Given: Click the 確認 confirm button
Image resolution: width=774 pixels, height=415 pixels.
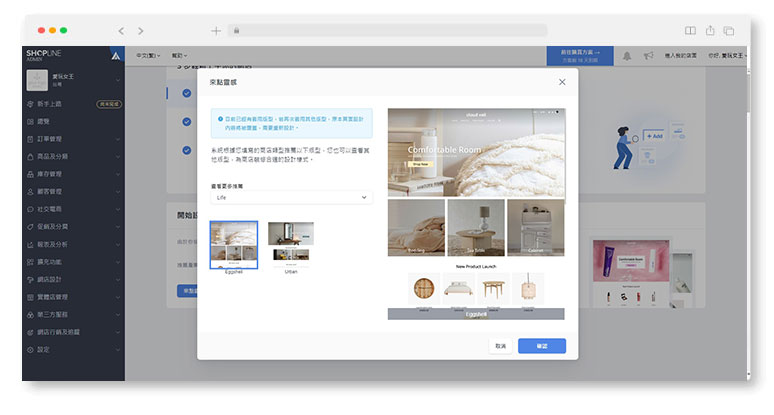Looking at the screenshot, I should [541, 346].
